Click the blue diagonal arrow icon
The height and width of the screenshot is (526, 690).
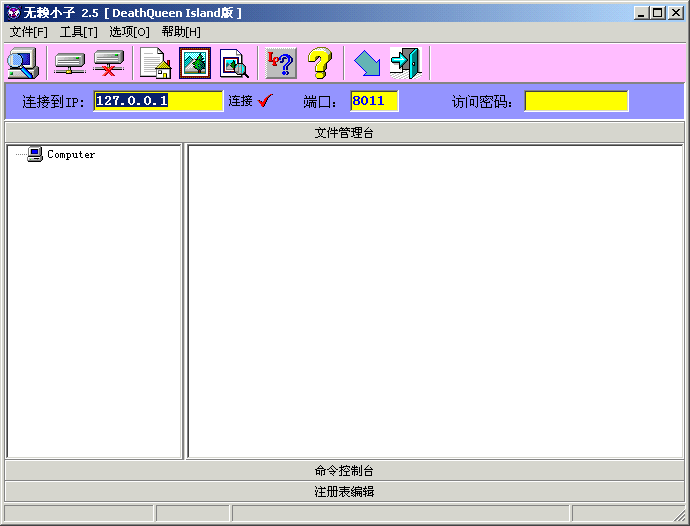pyautogui.click(x=367, y=63)
